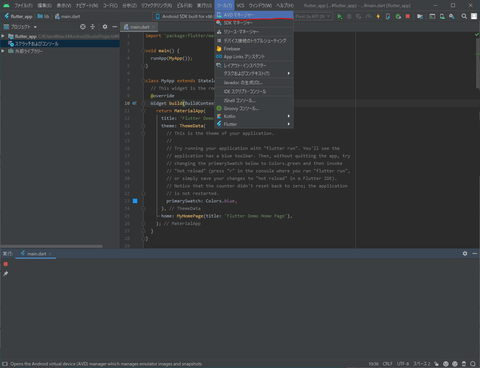
Task: Click the Debug bug icon in toolbar
Action: point(349,16)
